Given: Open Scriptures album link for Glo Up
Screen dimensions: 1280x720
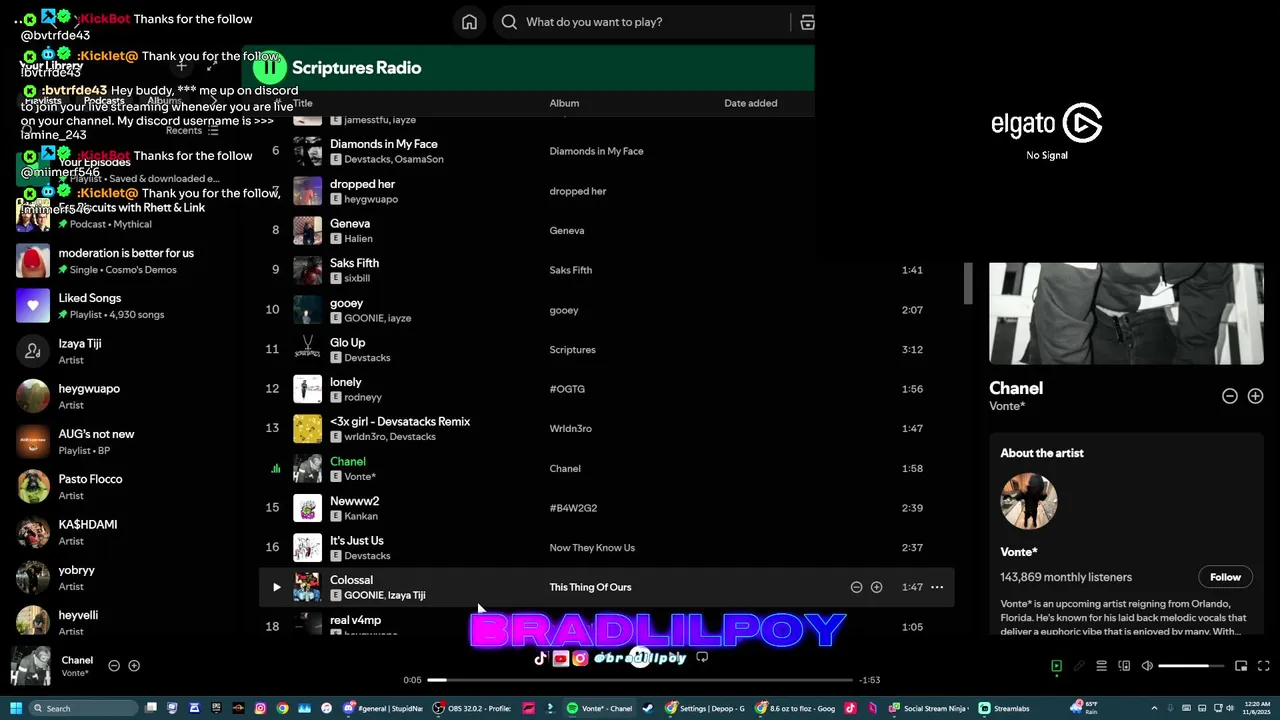Looking at the screenshot, I should coord(572,350).
